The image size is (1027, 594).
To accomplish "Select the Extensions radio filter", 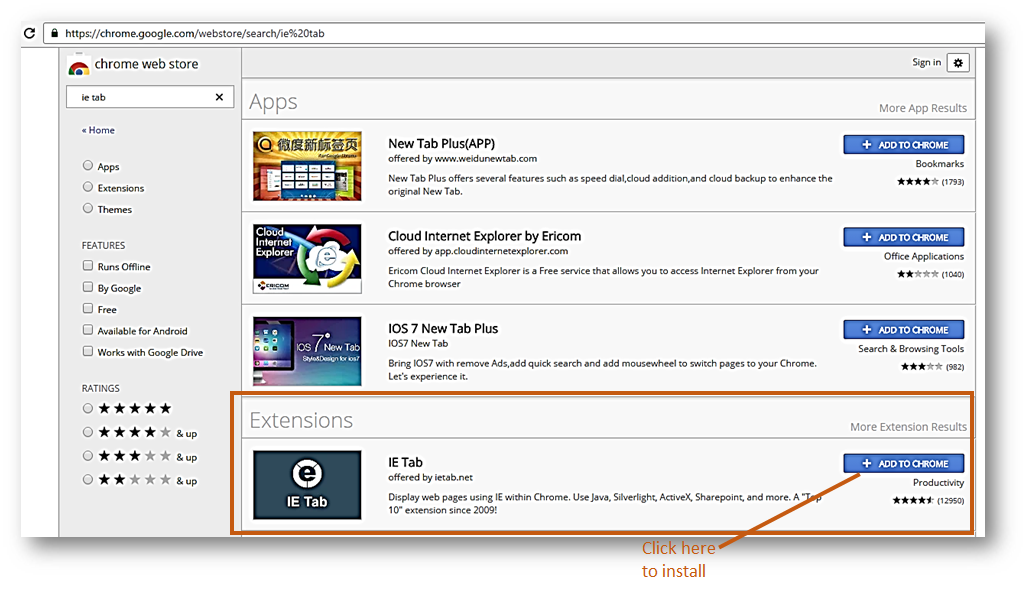I will (88, 187).
